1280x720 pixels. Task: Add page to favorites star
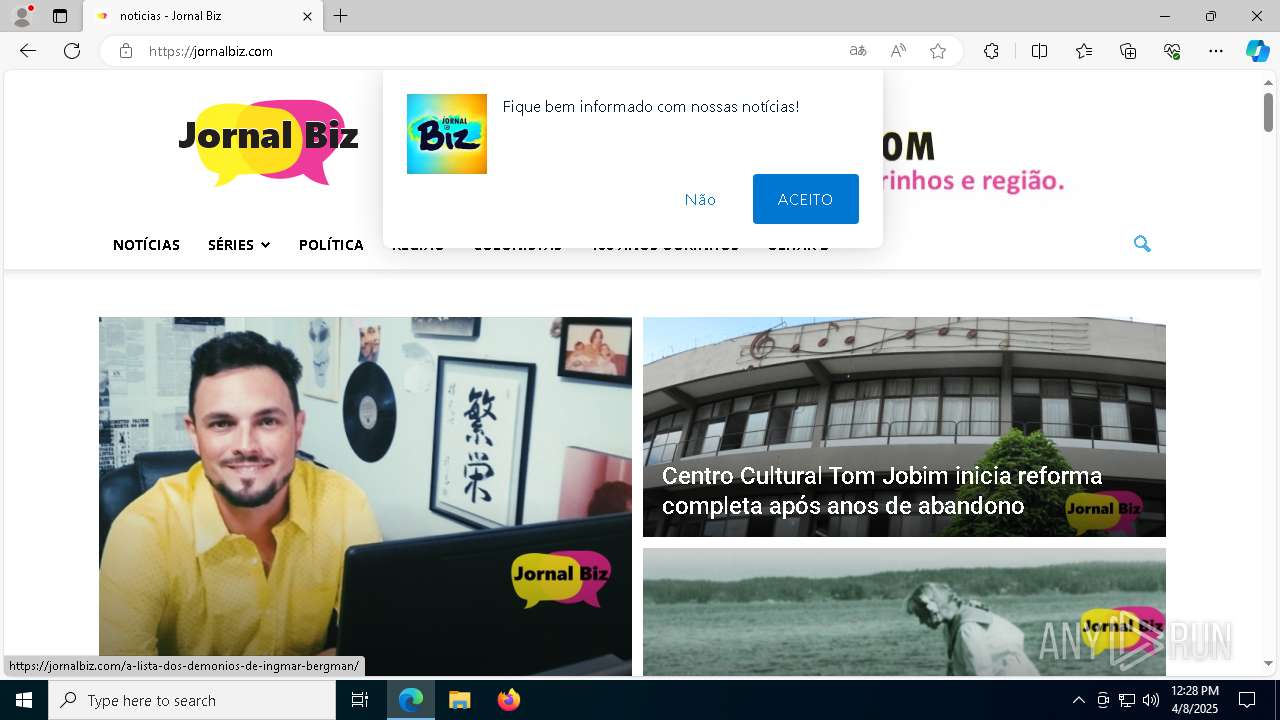pos(938,51)
